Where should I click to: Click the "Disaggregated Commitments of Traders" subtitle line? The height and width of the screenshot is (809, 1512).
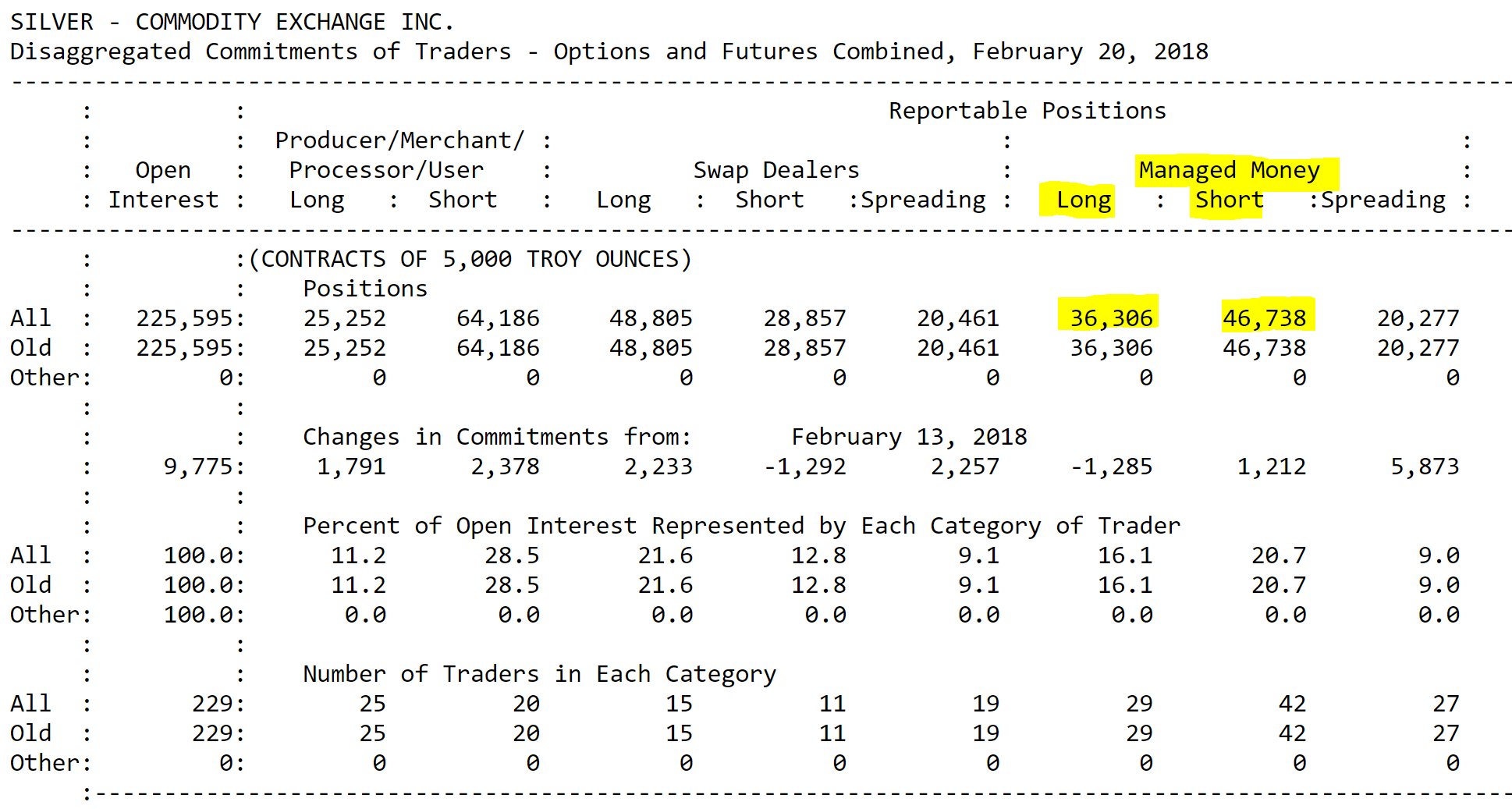point(609,51)
